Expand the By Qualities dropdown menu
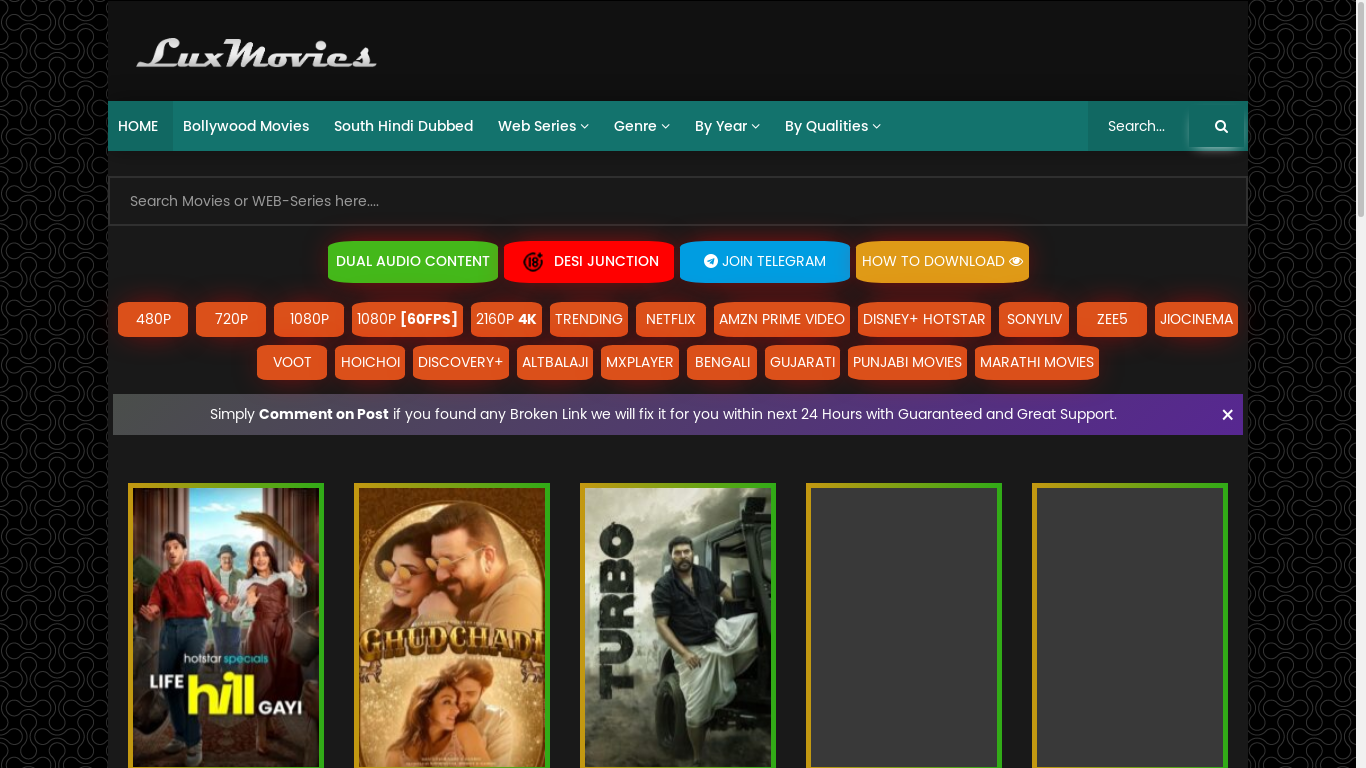Screen dimensions: 1366x768 [x=832, y=126]
